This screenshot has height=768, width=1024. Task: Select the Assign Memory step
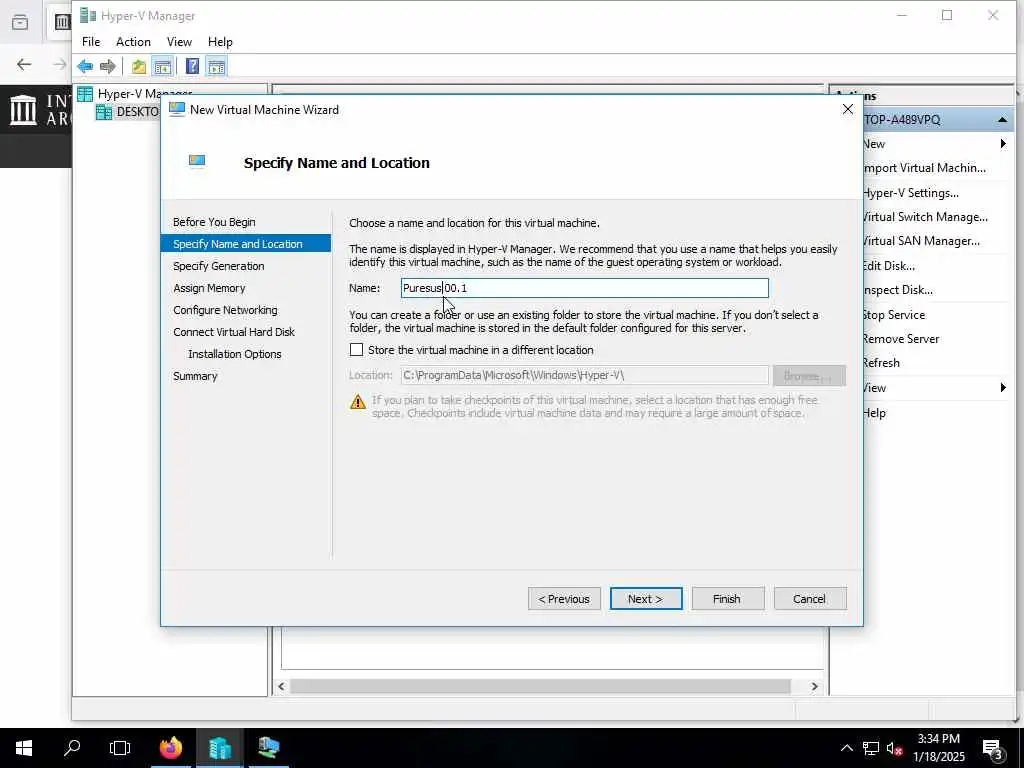tap(209, 288)
